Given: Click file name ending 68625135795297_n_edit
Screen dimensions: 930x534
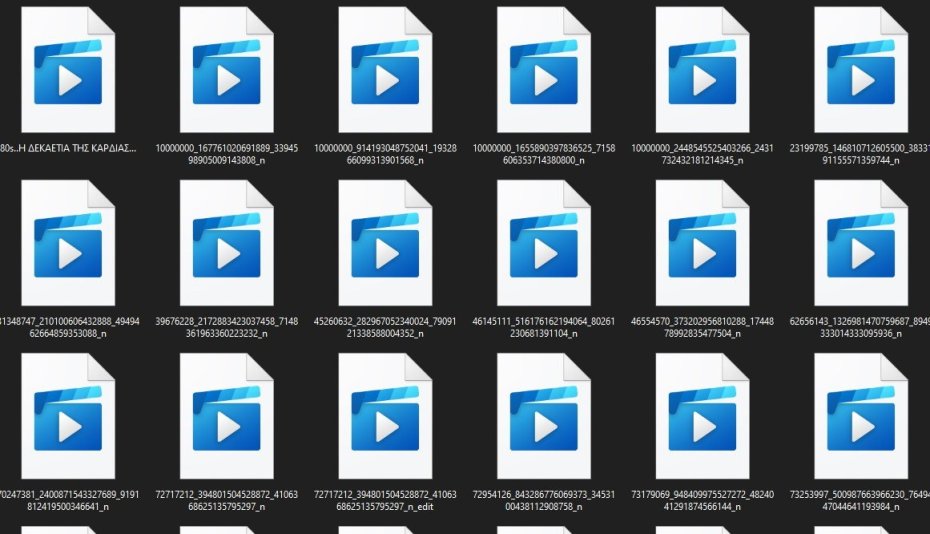Looking at the screenshot, I should (x=386, y=501).
